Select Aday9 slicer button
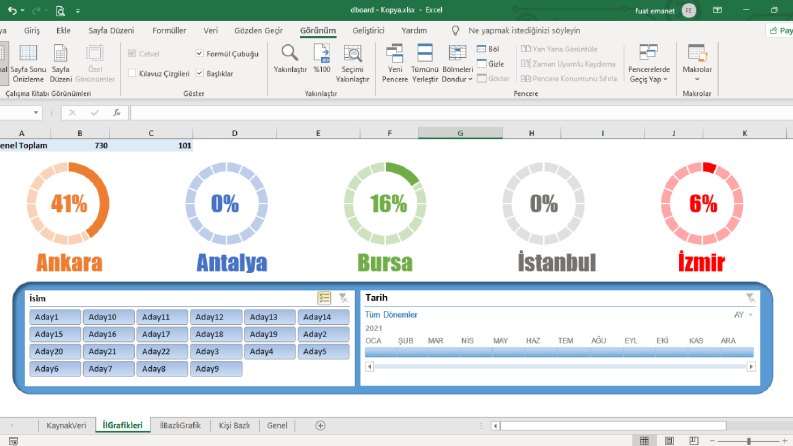Viewport: 793px width, 446px height. (216, 369)
